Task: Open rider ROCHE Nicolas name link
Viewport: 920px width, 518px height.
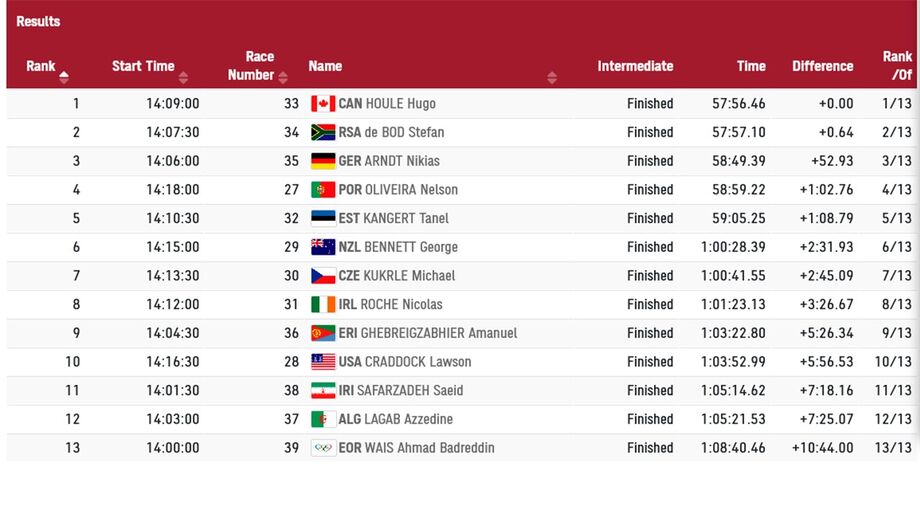Action: pos(401,305)
